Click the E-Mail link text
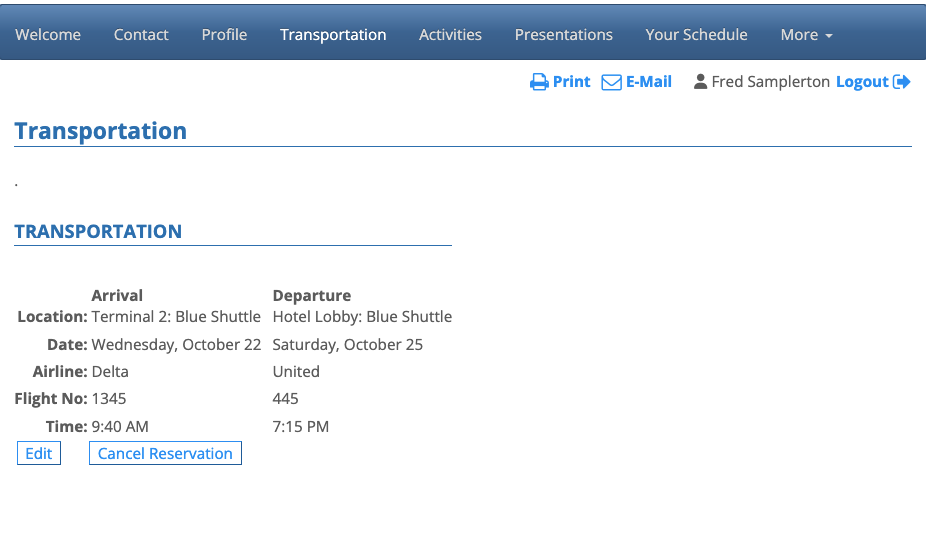 point(649,82)
